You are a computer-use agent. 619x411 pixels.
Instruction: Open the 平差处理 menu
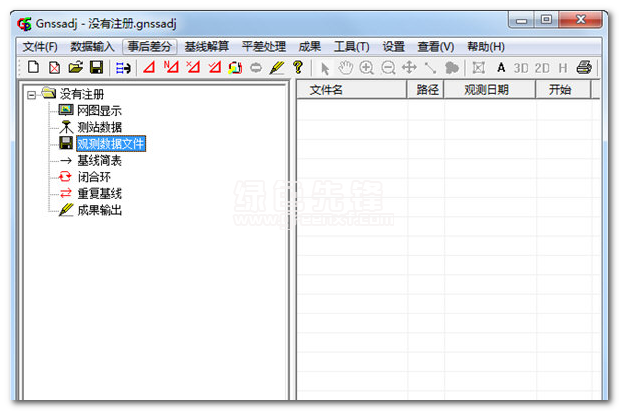point(264,47)
